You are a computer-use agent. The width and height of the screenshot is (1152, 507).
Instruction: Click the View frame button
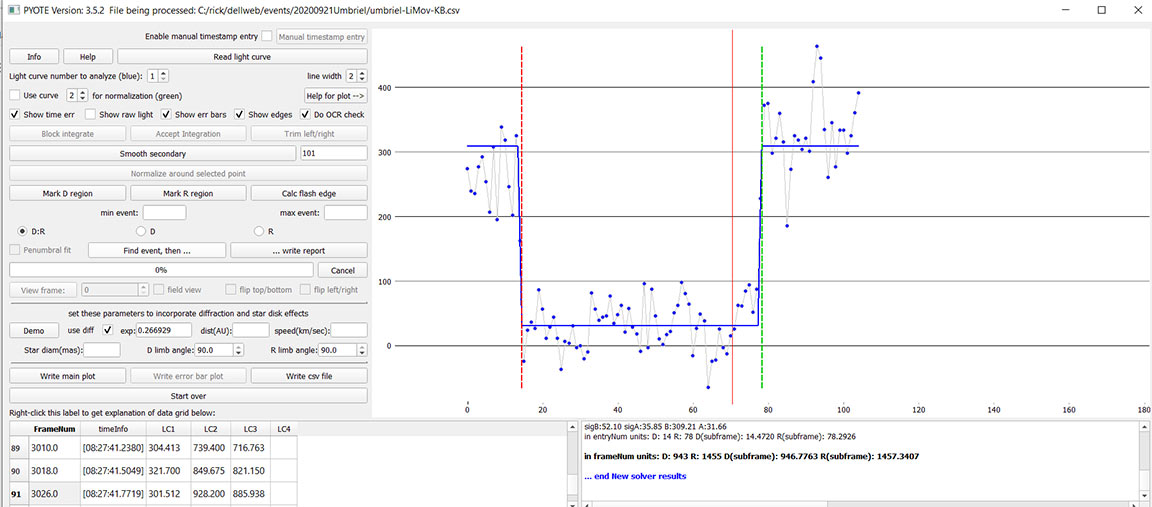pyautogui.click(x=43, y=290)
